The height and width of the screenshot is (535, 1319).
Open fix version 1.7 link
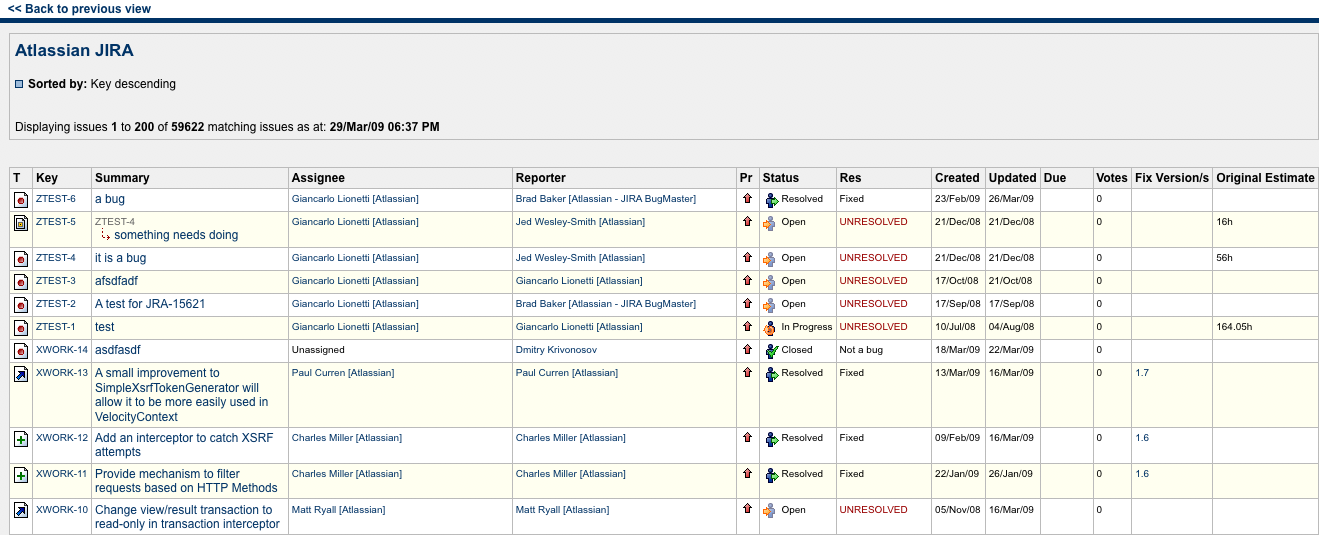pos(1142,373)
